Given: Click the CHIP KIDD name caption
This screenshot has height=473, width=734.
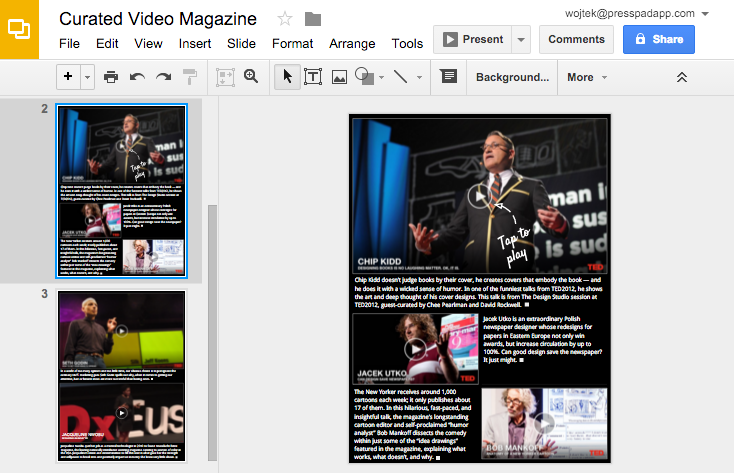Looking at the screenshot, I should (379, 261).
